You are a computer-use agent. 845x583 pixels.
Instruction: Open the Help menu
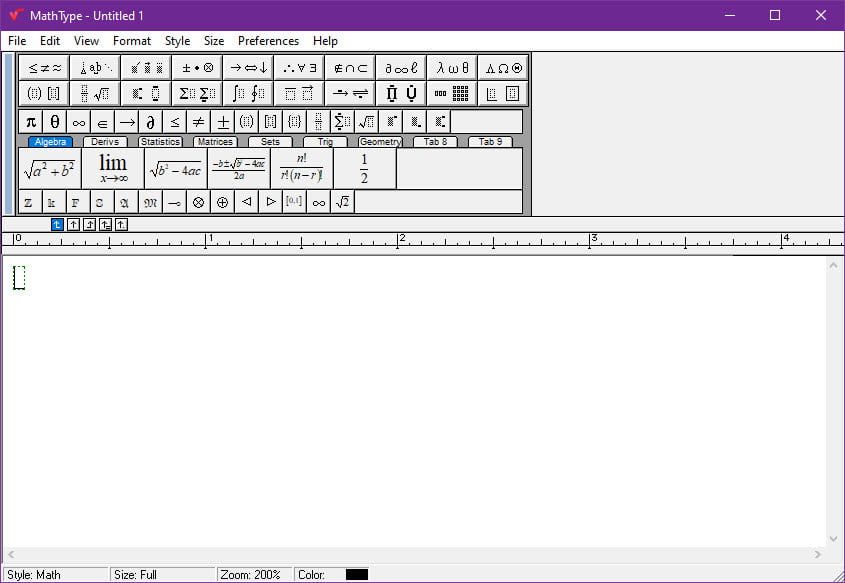click(325, 41)
